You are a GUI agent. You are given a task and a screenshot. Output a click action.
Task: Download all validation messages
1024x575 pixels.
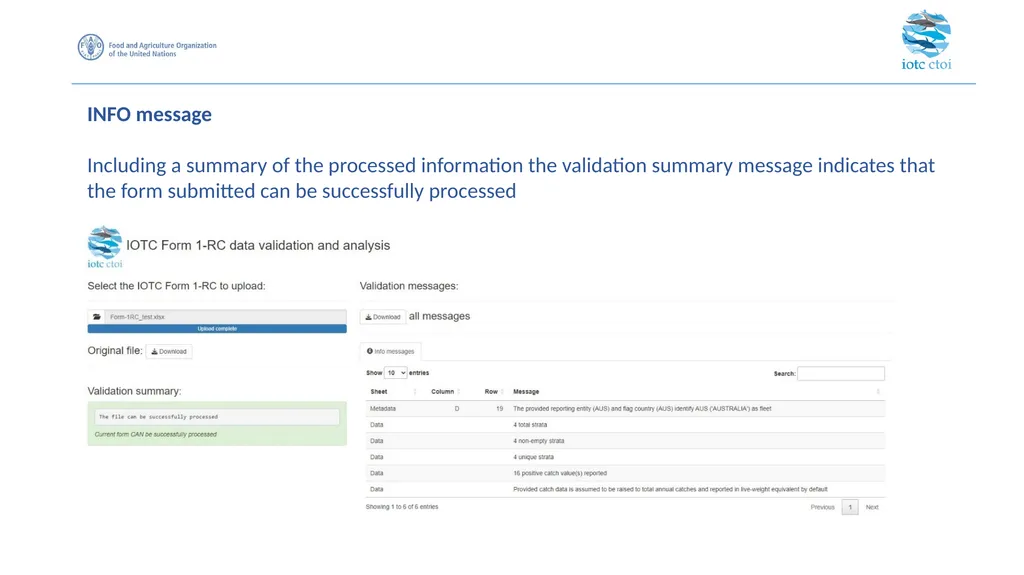[383, 317]
